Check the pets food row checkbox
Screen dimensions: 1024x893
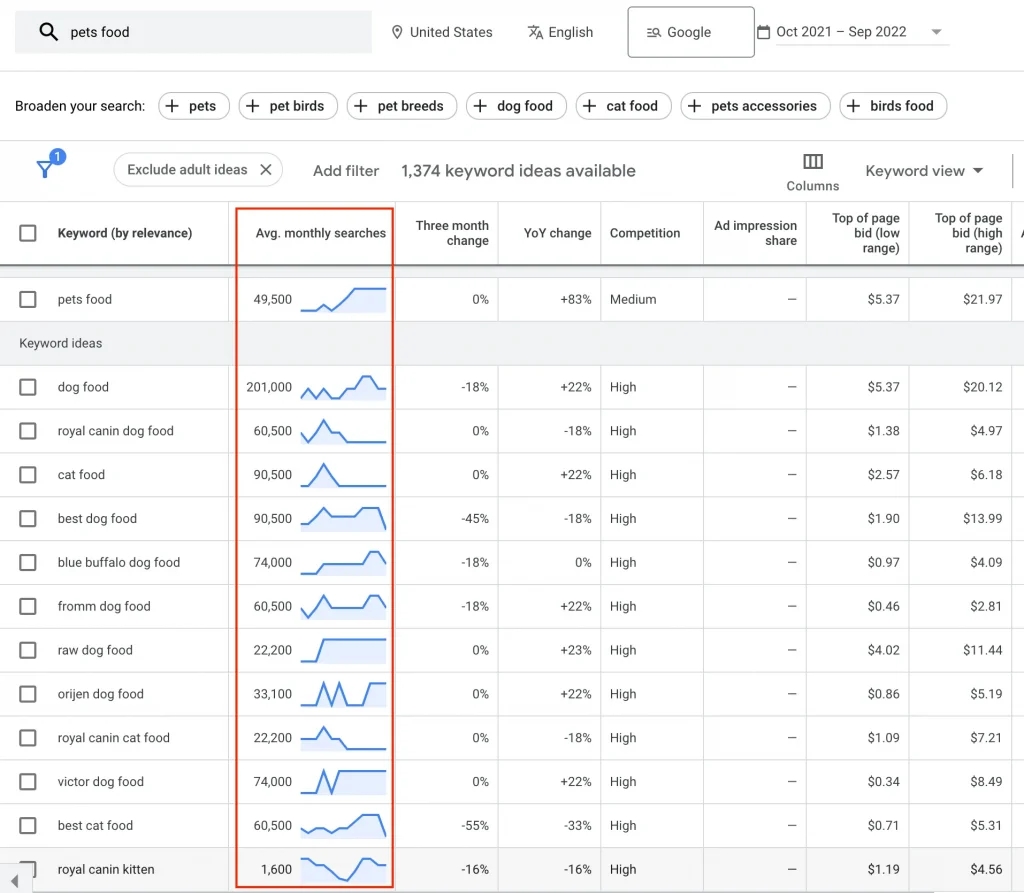click(x=27, y=299)
